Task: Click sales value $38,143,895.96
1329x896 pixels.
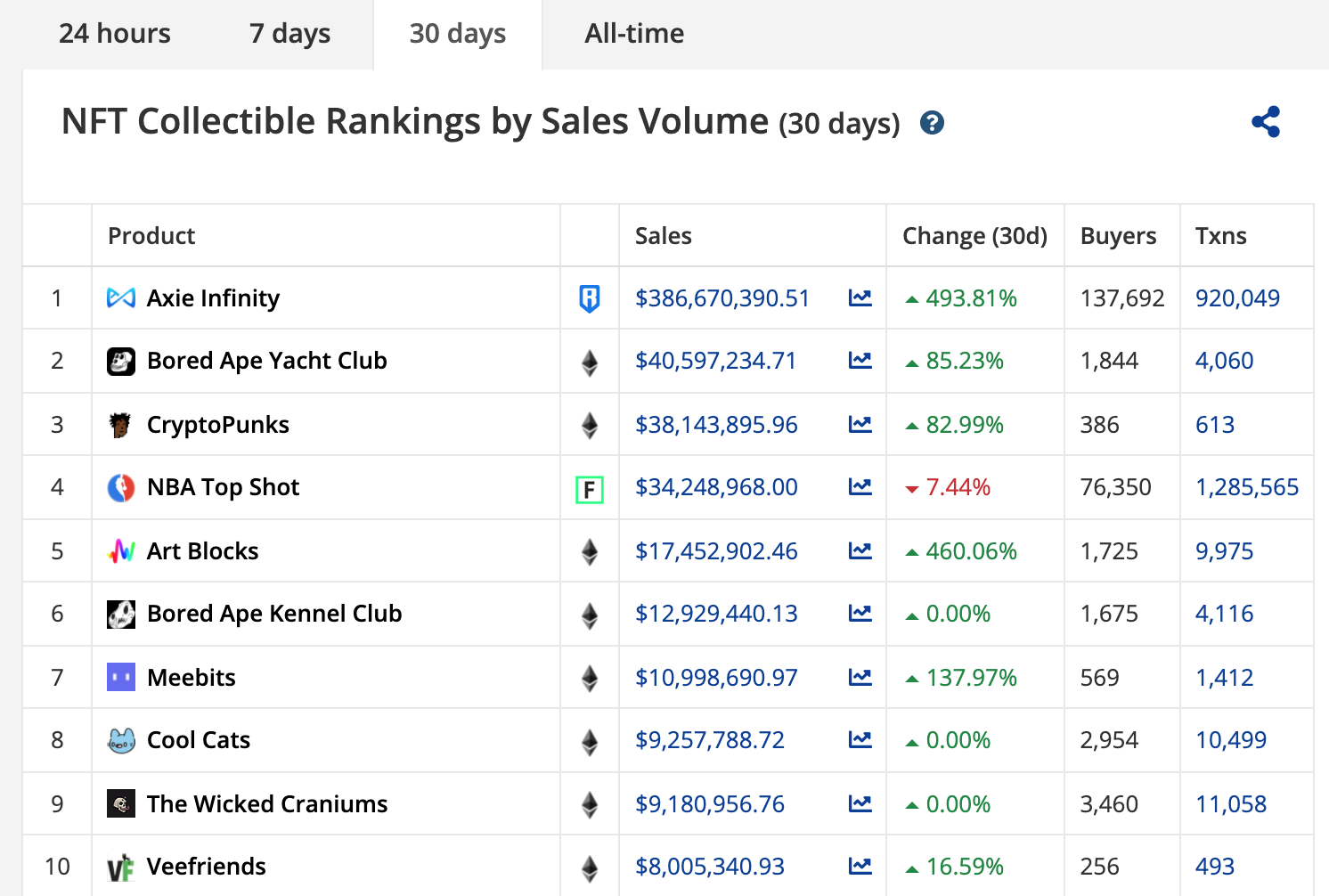Action: tap(716, 424)
